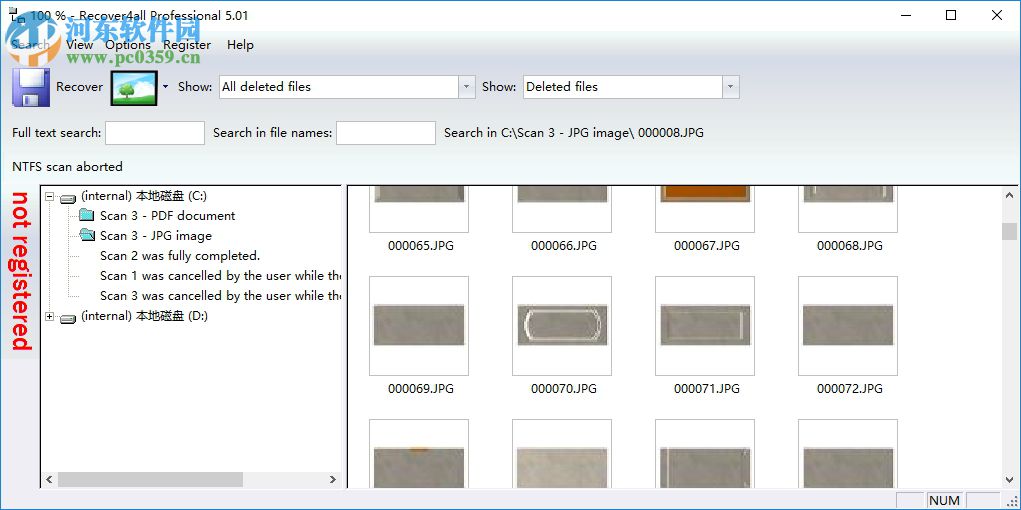The height and width of the screenshot is (510, 1021).
Task: Open the preview mode dropdown arrow
Action: pos(165,87)
